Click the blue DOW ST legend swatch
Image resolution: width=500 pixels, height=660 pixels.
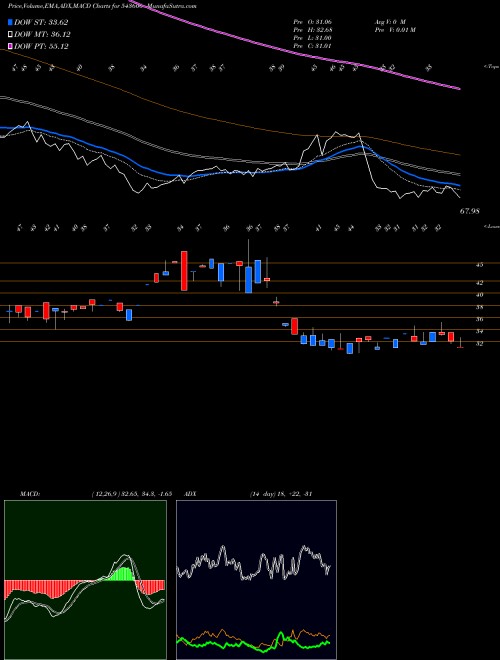(x=10, y=22)
